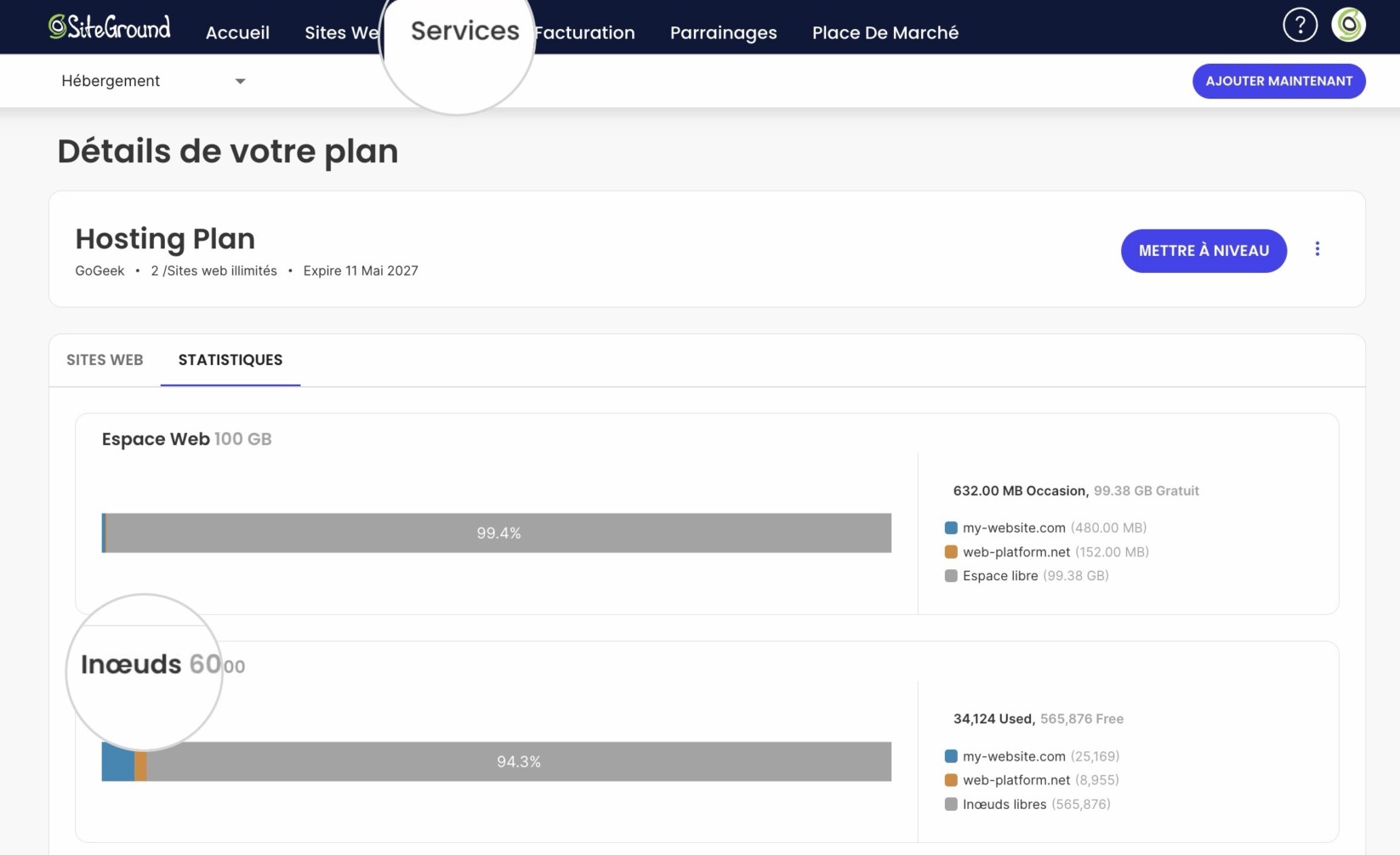This screenshot has height=855, width=1400.
Task: Switch to the SITES WEB tab
Action: coord(105,360)
